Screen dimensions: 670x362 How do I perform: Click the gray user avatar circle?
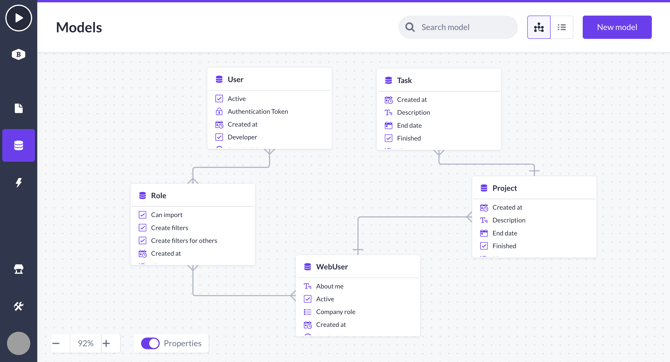pos(18,343)
